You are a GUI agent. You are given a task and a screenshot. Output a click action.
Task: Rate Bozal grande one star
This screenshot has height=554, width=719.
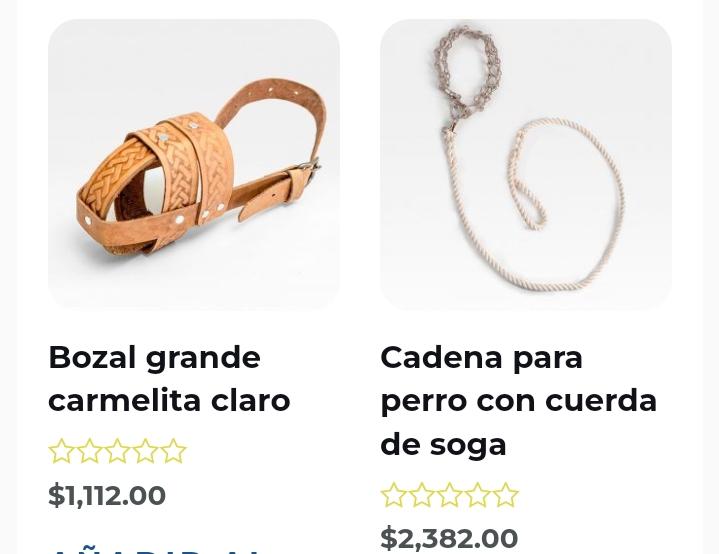click(61, 451)
